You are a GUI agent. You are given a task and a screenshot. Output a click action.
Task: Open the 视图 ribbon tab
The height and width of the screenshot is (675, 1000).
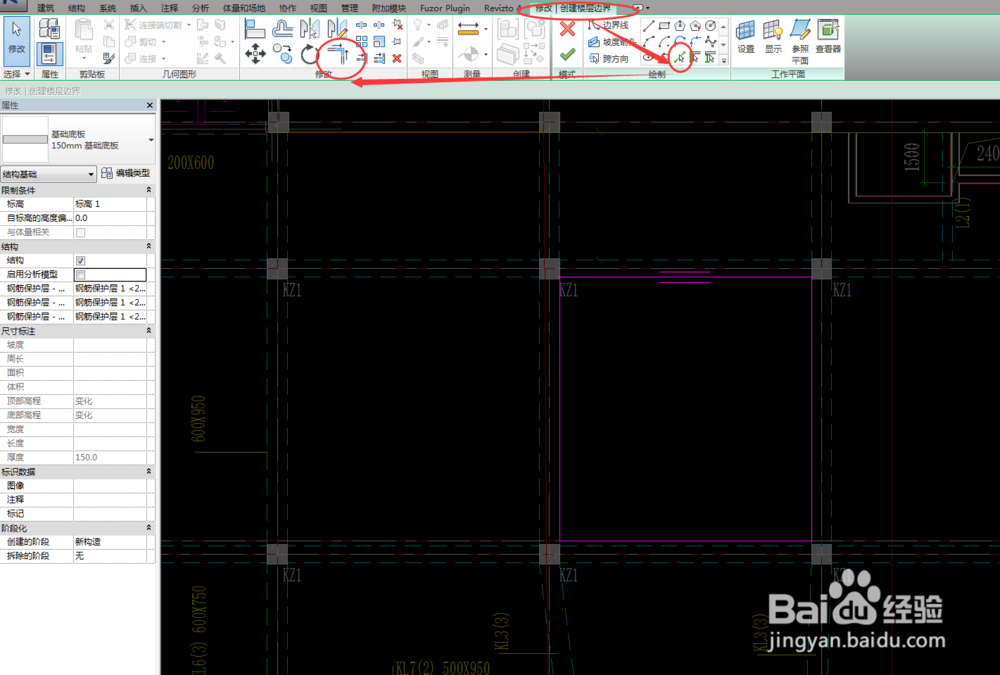(318, 8)
